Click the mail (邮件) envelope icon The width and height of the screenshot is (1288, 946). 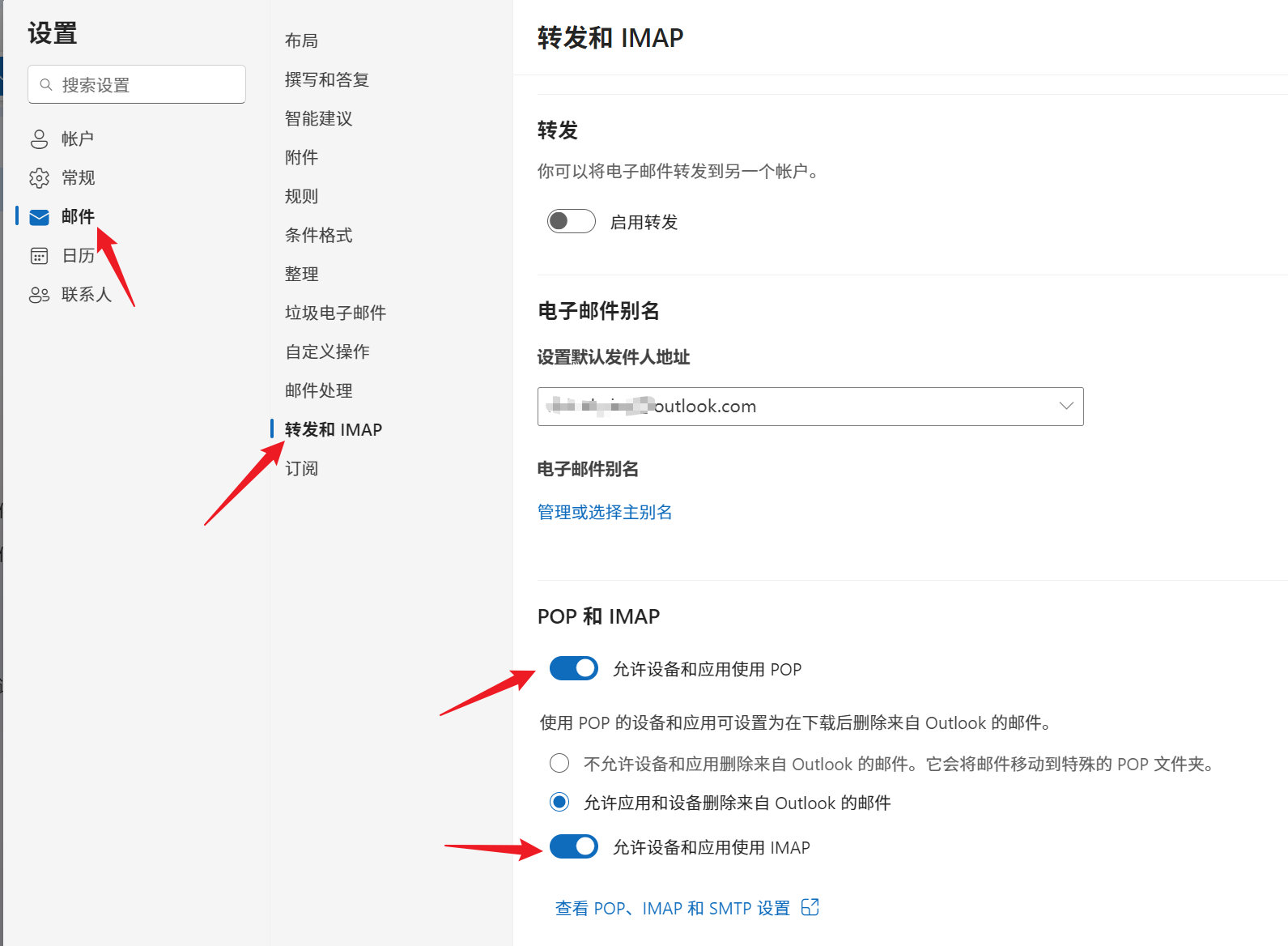39,217
